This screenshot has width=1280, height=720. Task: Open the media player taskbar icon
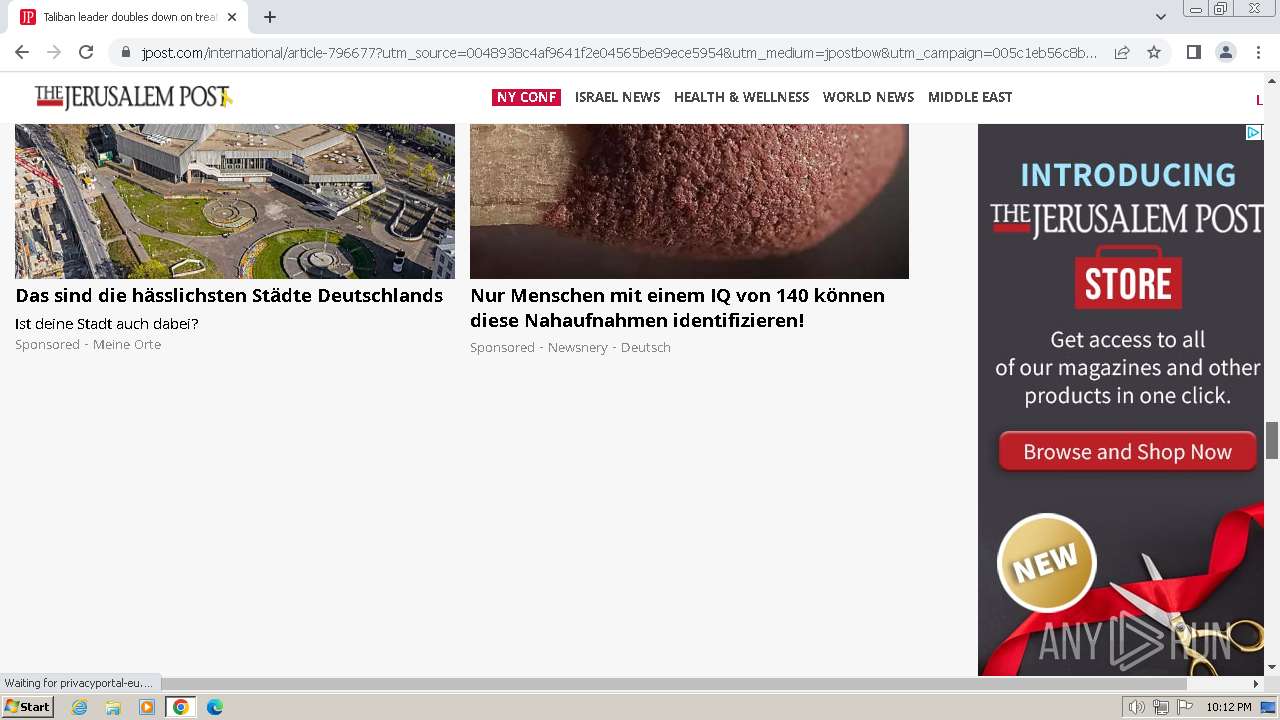[x=147, y=707]
